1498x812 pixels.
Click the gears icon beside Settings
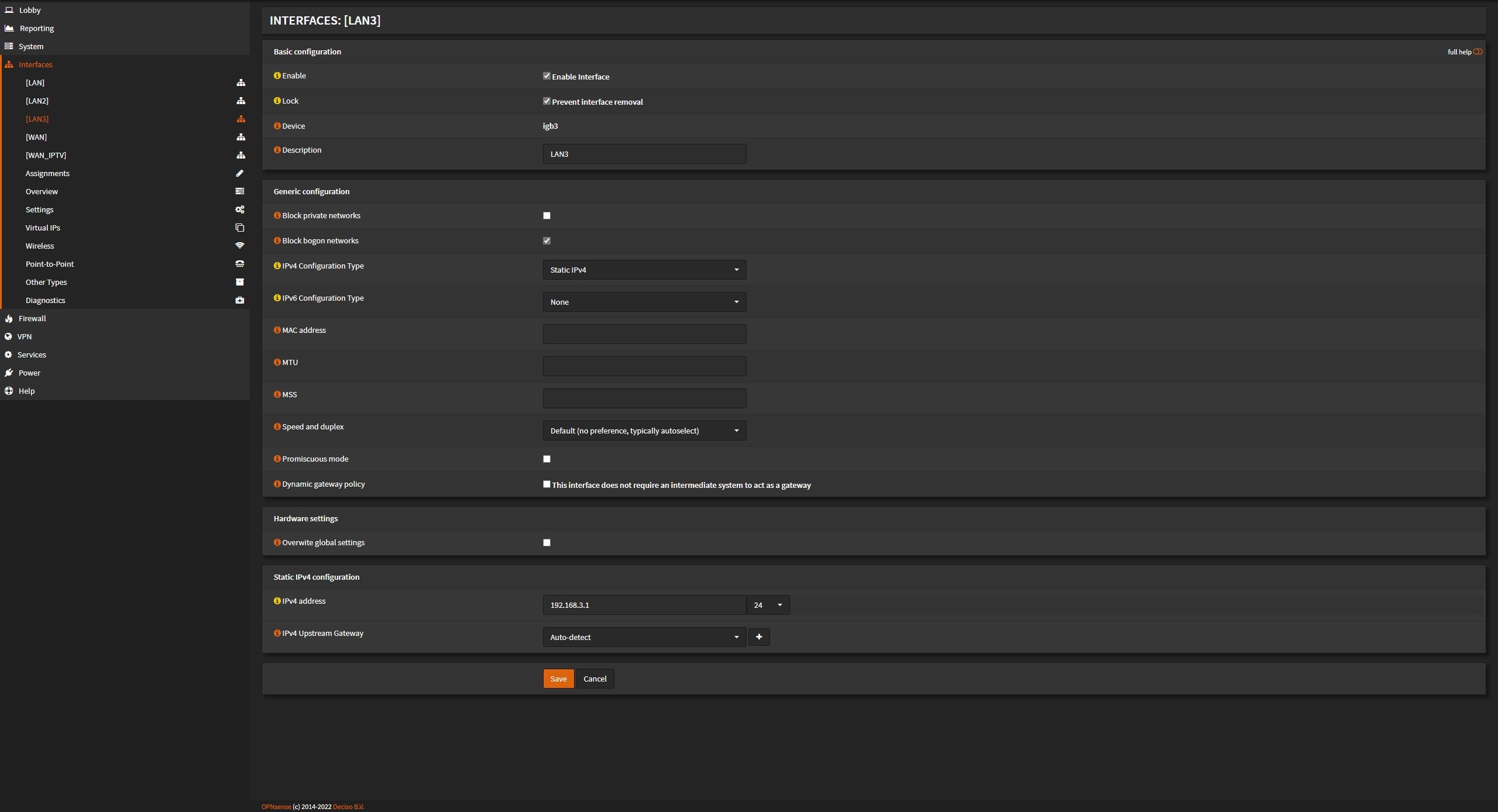pos(239,209)
